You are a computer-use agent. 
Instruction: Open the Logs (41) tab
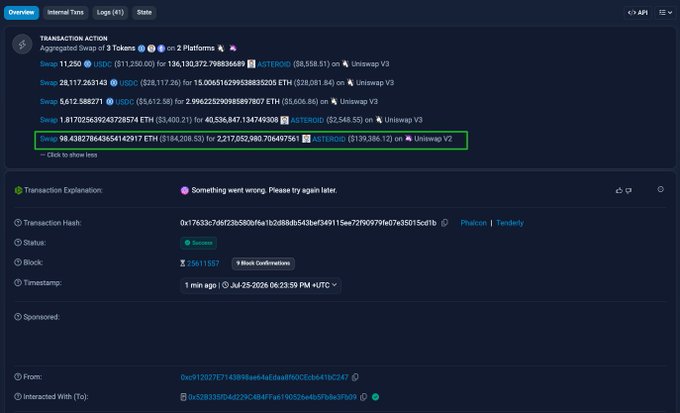pyautogui.click(x=110, y=13)
